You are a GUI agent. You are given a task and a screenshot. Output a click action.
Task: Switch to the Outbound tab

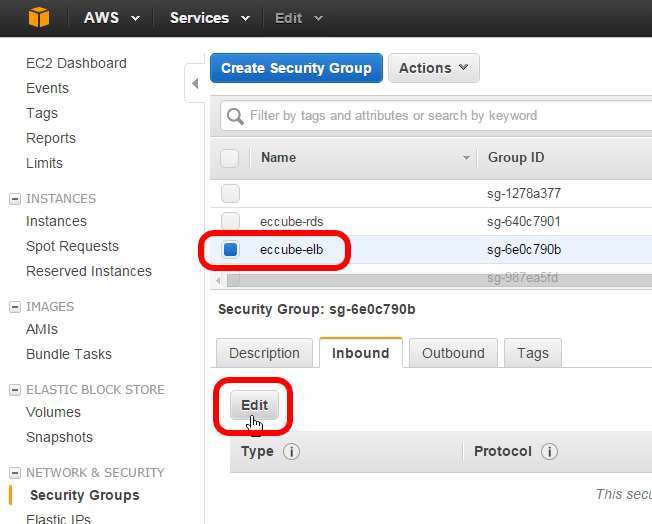[453, 353]
